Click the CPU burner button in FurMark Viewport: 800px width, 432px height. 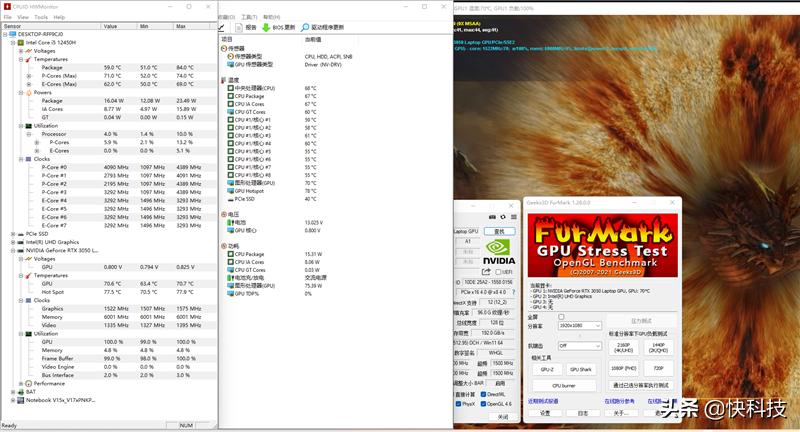click(x=564, y=386)
